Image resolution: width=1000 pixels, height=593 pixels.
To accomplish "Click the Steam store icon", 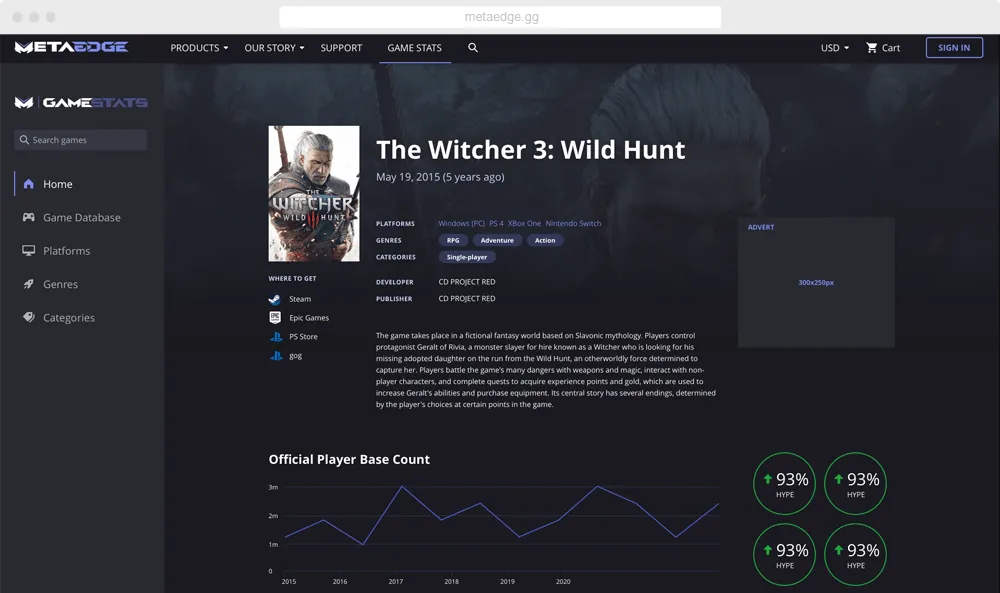I will [x=275, y=299].
